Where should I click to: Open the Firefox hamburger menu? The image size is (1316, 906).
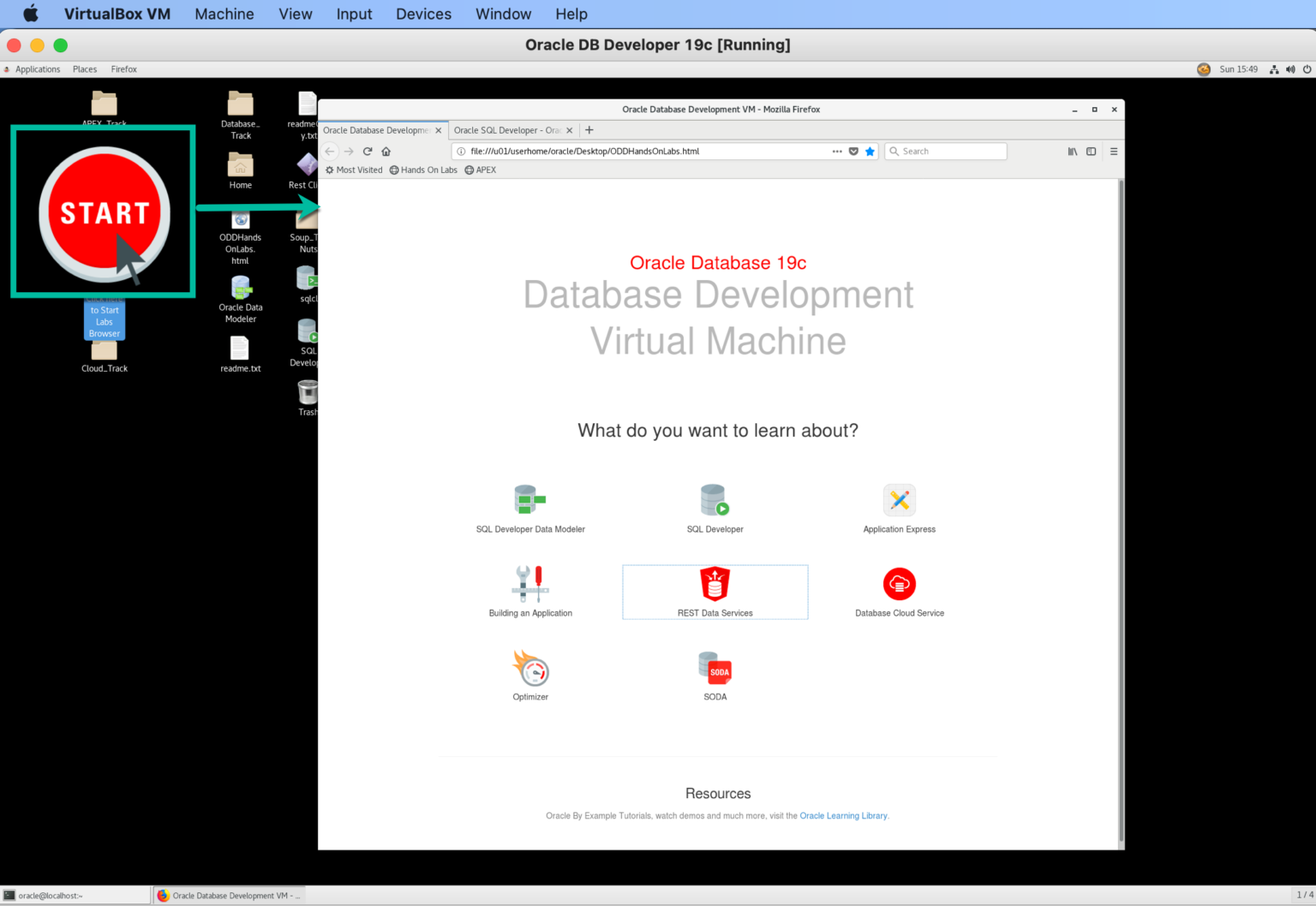pos(1113,151)
